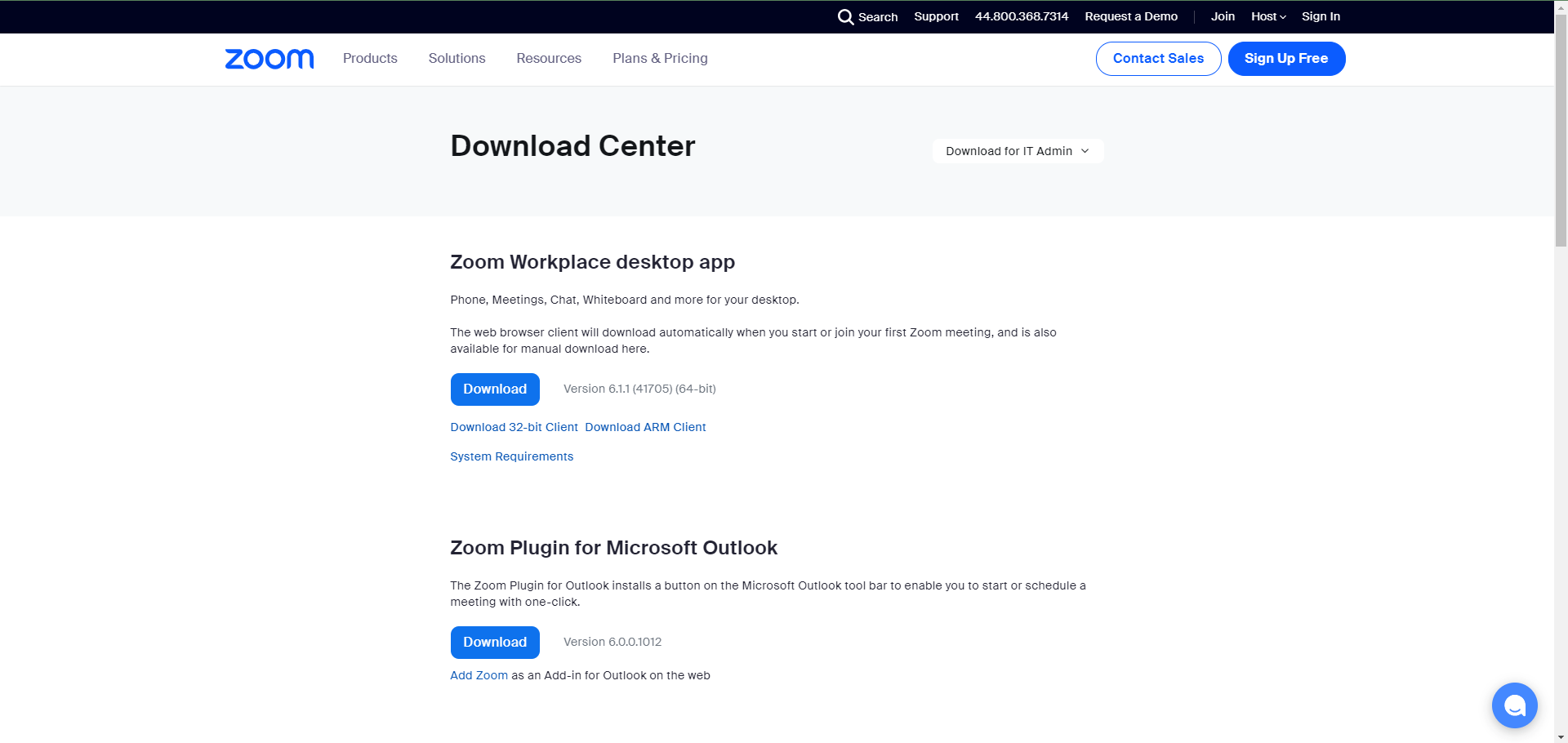Open the Solutions menu

(x=457, y=59)
